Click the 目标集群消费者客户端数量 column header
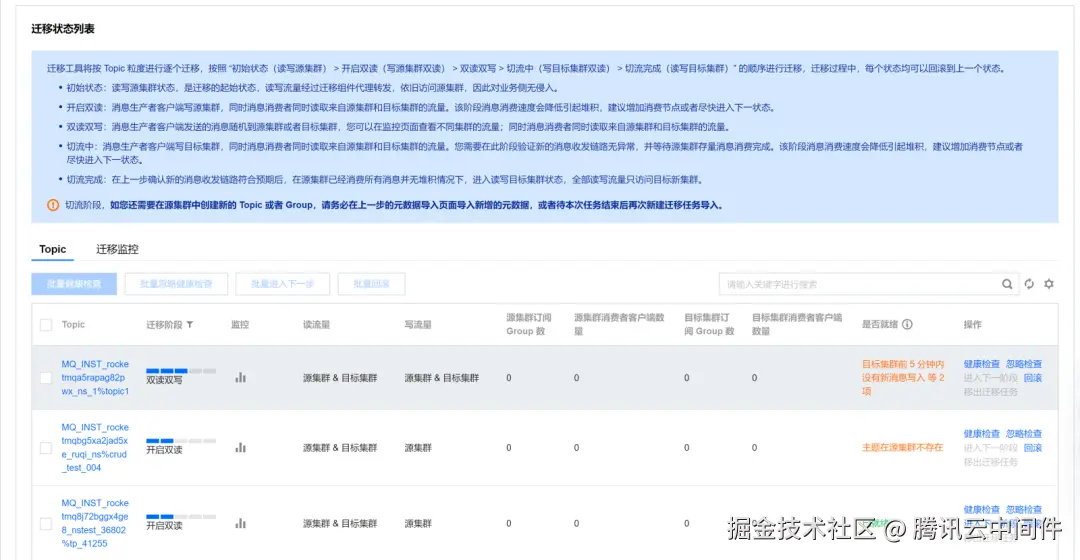 (x=797, y=324)
